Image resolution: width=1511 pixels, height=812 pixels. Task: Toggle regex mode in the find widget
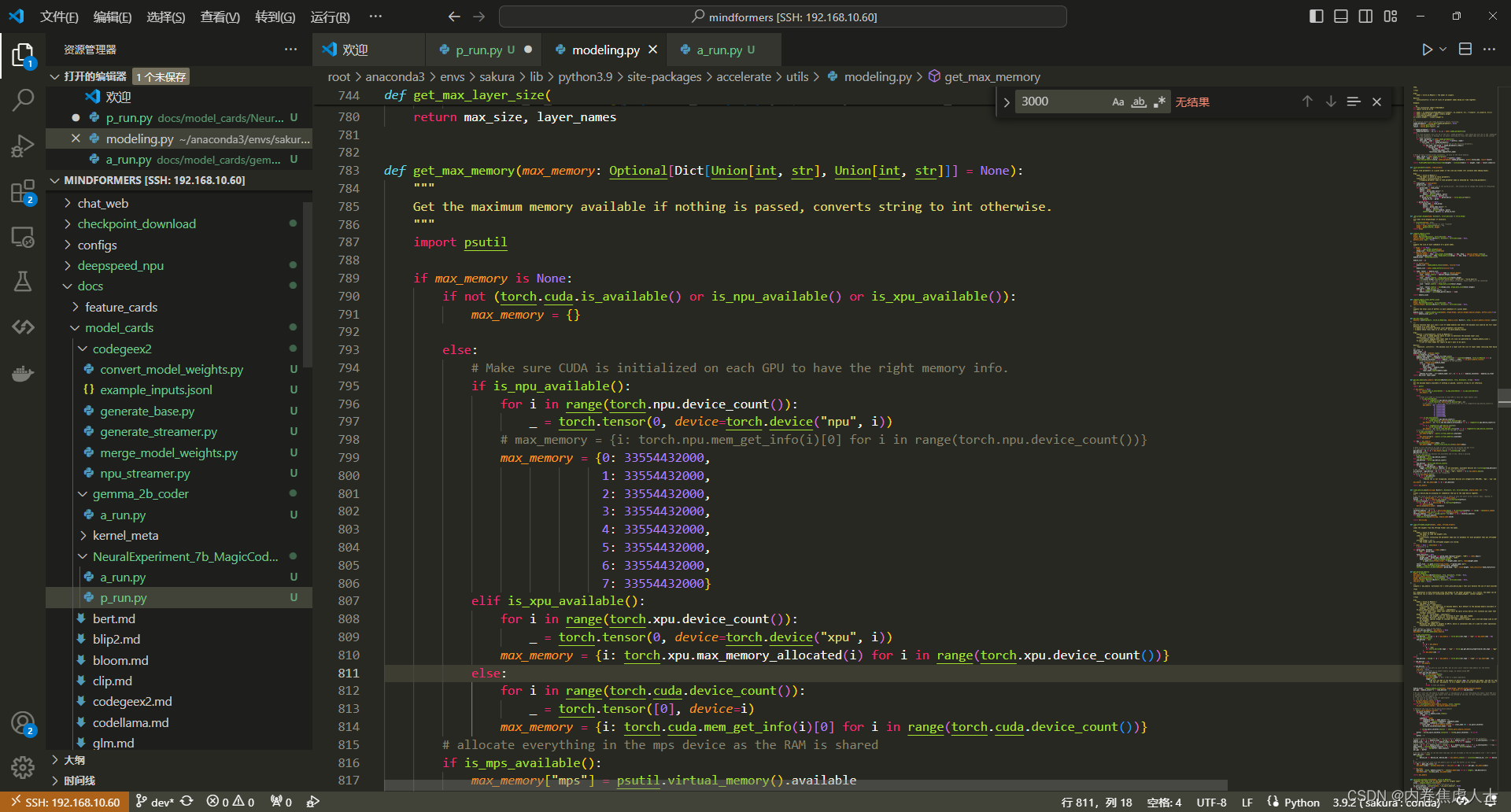1159,101
